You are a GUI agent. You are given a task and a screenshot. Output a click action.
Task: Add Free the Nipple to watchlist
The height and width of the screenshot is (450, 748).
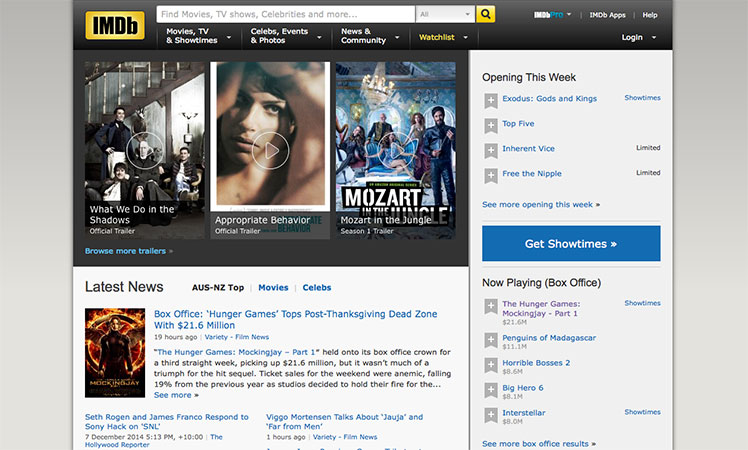tap(490, 175)
